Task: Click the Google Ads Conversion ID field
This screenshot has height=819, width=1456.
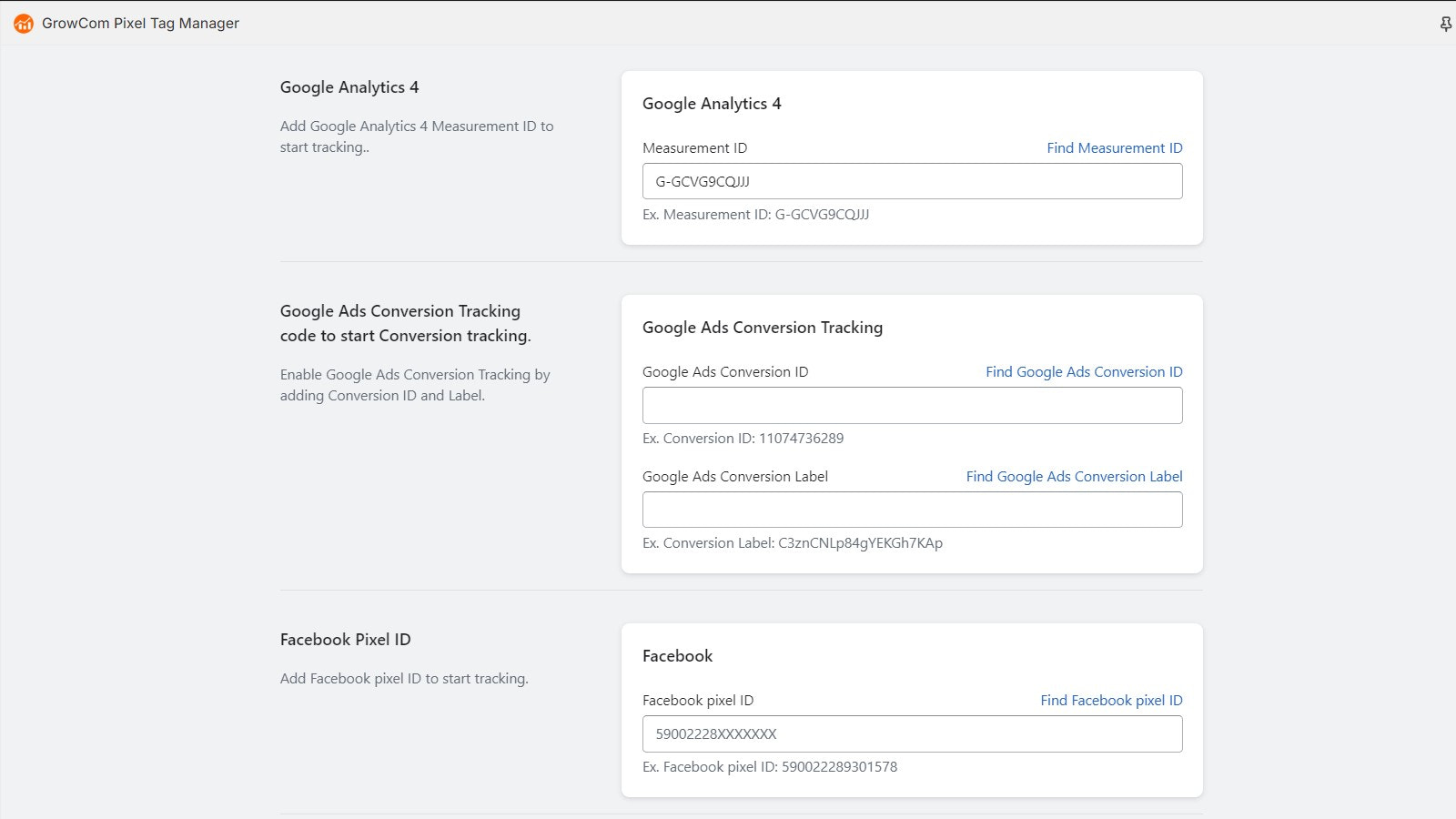Action: click(912, 405)
